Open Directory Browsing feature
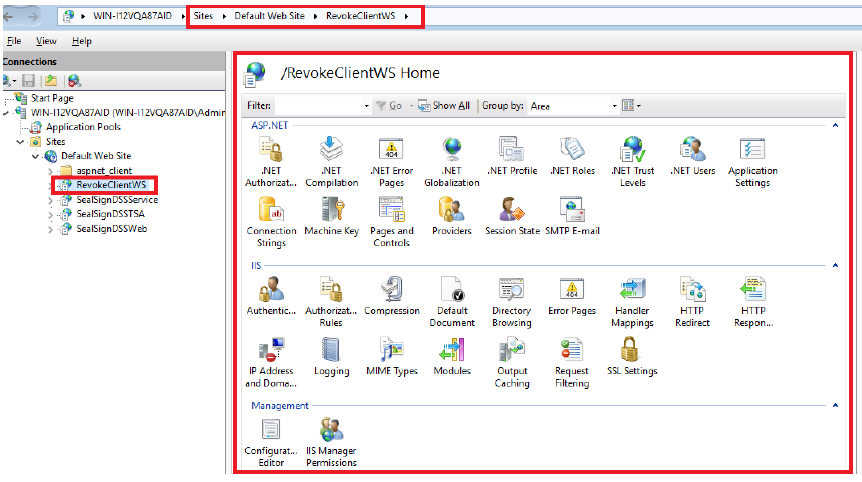Viewport: 862px width, 482px height. [x=512, y=297]
